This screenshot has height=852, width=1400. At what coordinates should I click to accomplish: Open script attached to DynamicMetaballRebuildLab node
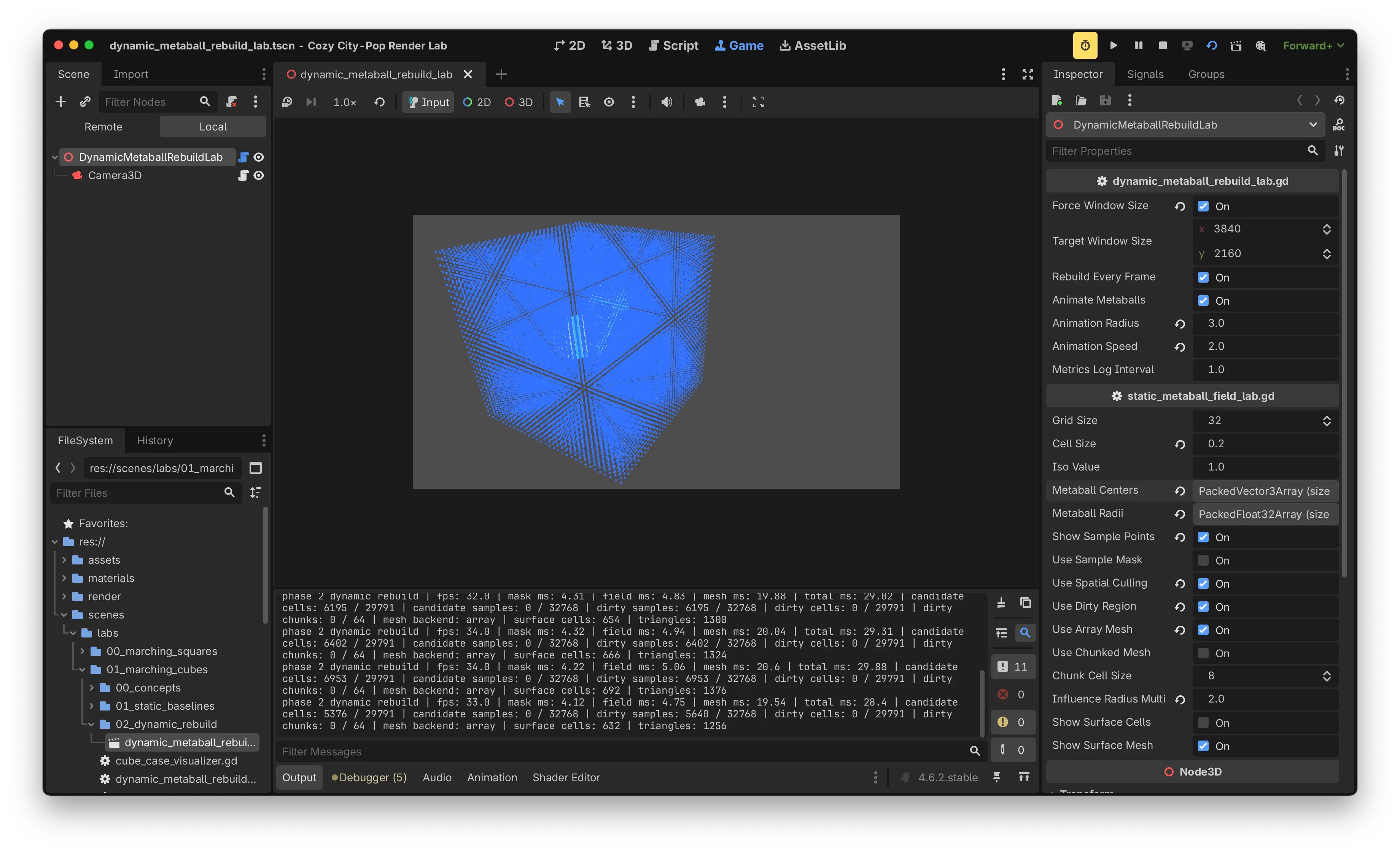243,157
